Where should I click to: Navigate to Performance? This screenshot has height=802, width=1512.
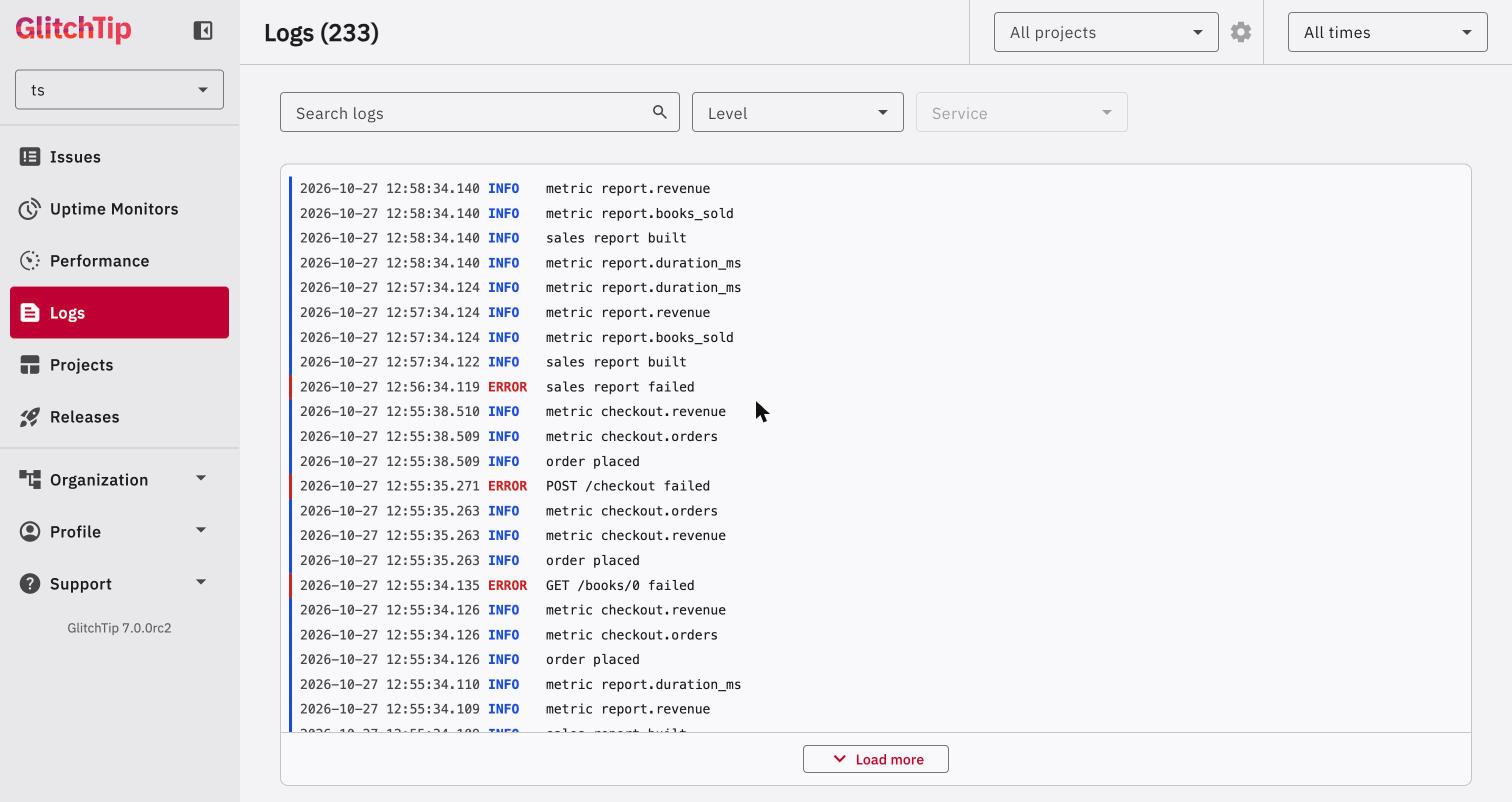coord(119,261)
